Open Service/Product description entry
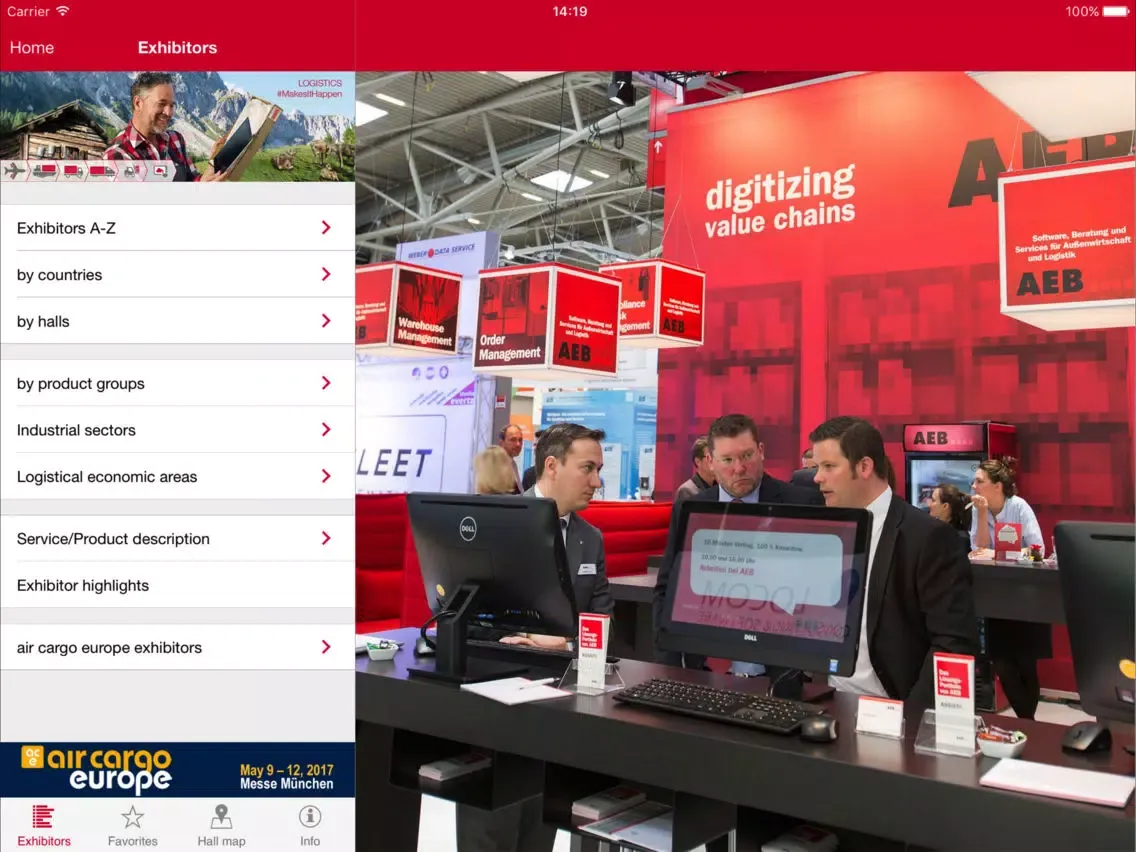The image size is (1136, 852). (178, 538)
